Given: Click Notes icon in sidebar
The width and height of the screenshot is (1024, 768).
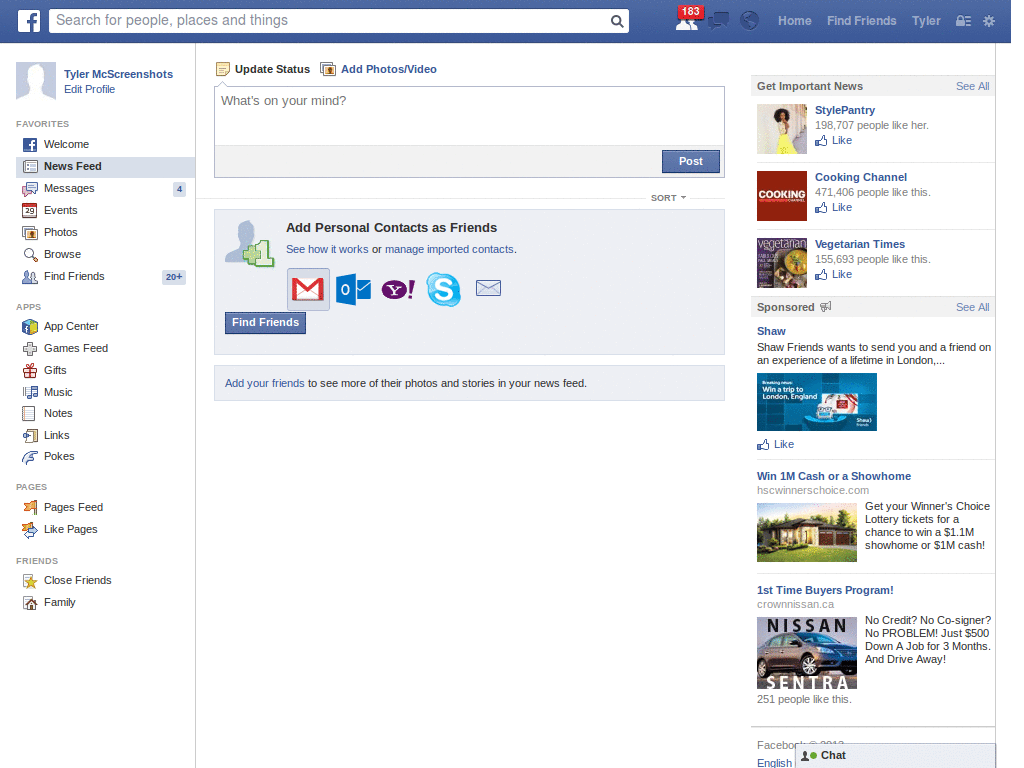Looking at the screenshot, I should (29, 413).
